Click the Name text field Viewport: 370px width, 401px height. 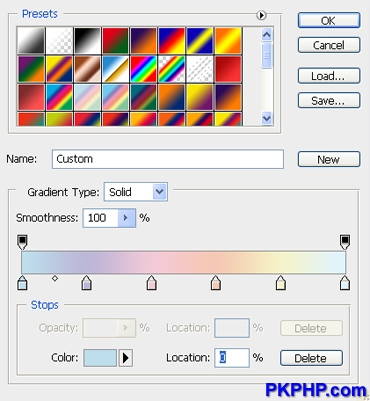click(x=168, y=159)
